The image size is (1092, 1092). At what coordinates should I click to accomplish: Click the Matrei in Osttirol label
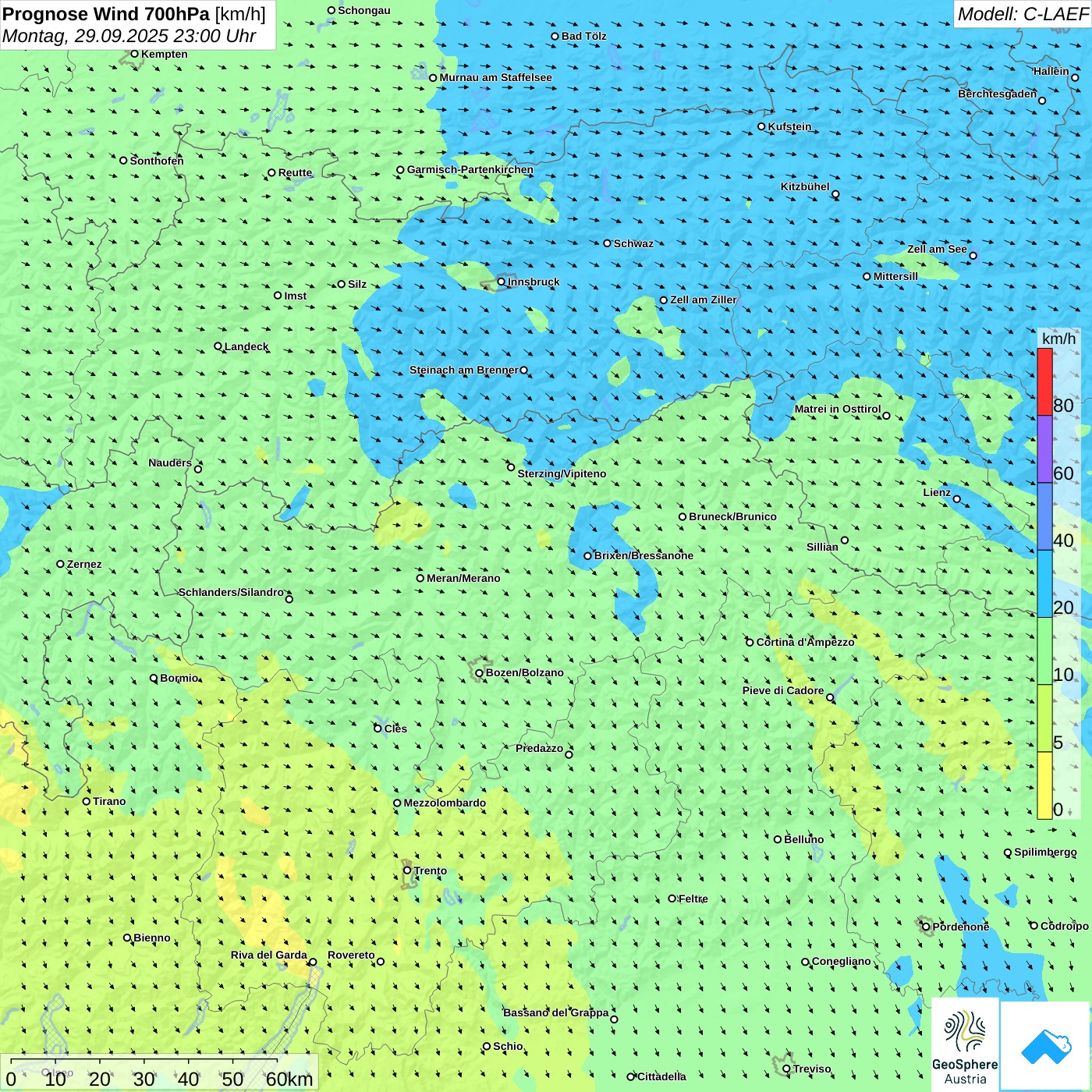[838, 409]
